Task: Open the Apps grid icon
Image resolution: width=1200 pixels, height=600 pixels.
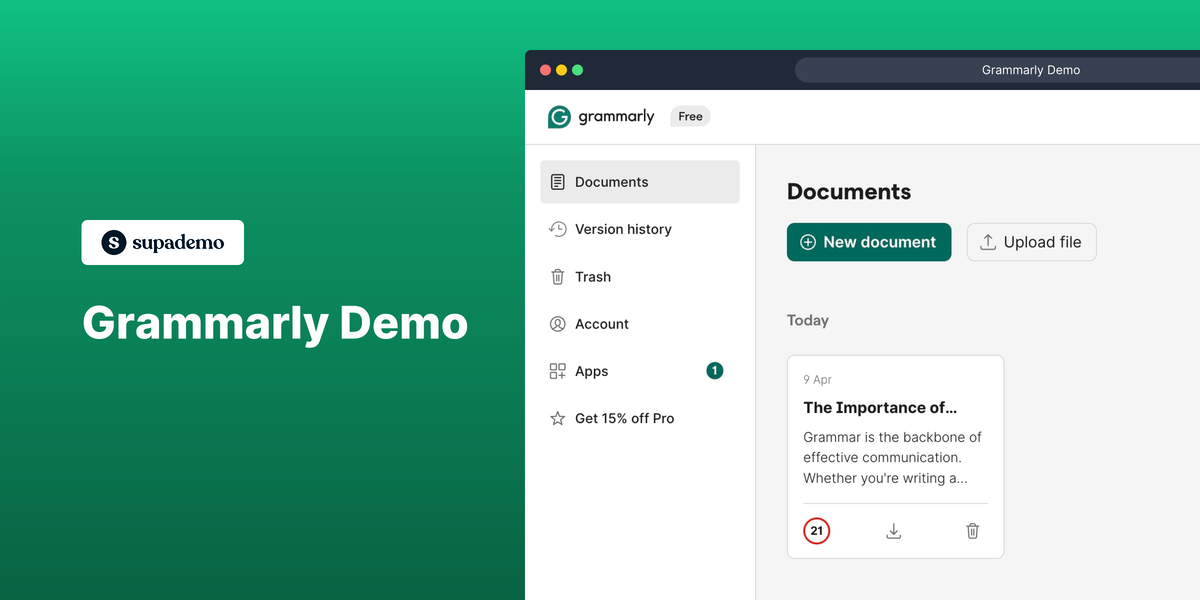Action: pos(557,371)
